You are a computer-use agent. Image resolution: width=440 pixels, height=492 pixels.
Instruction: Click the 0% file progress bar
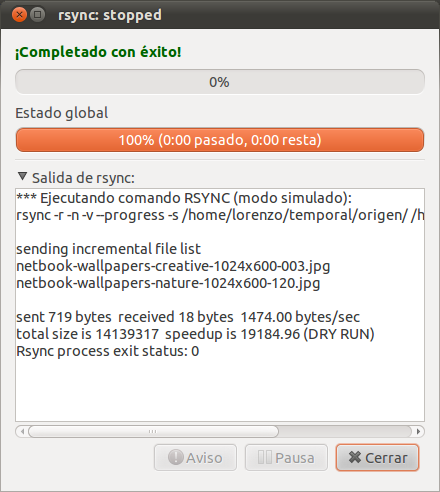pos(220,82)
